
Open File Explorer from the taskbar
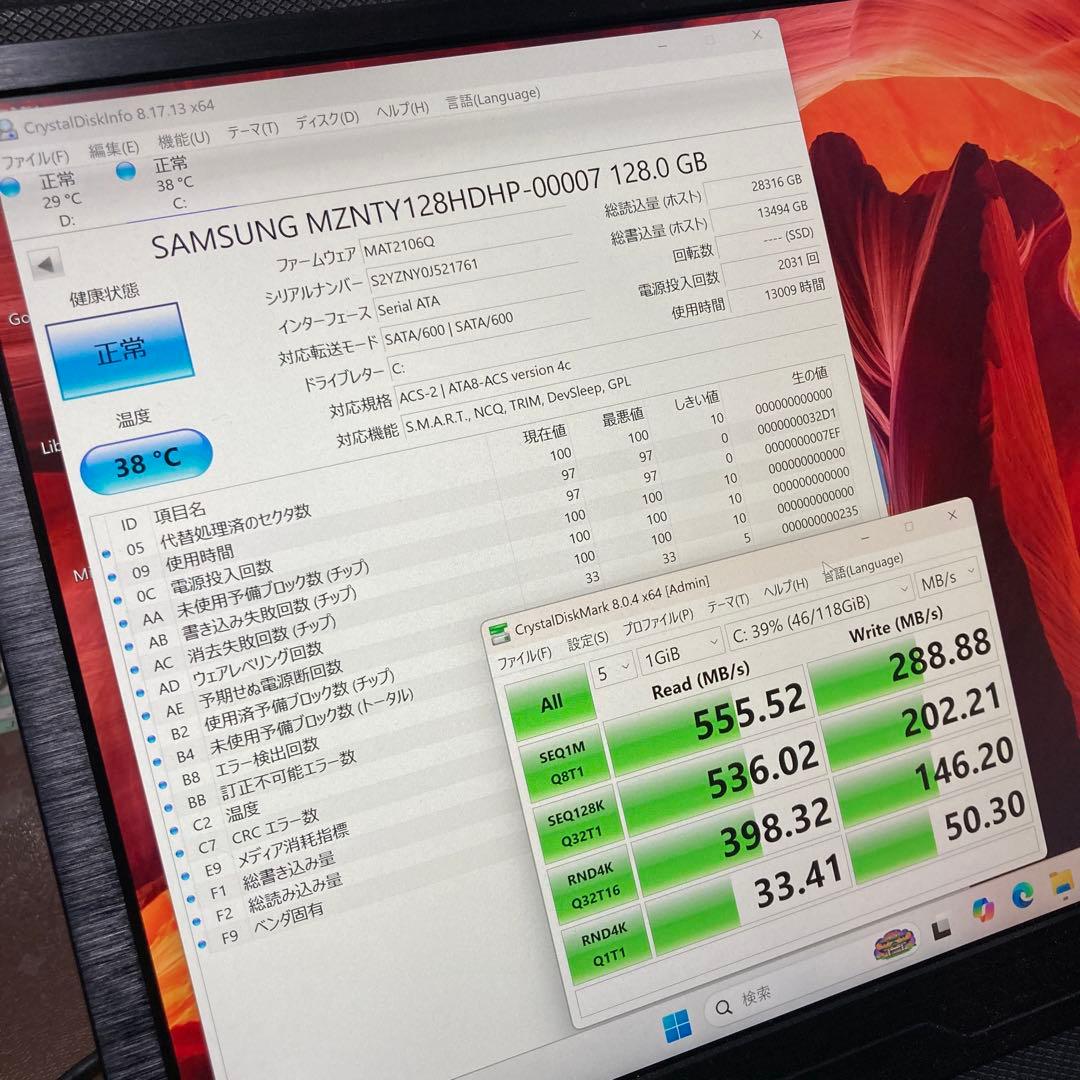pos(1061,884)
